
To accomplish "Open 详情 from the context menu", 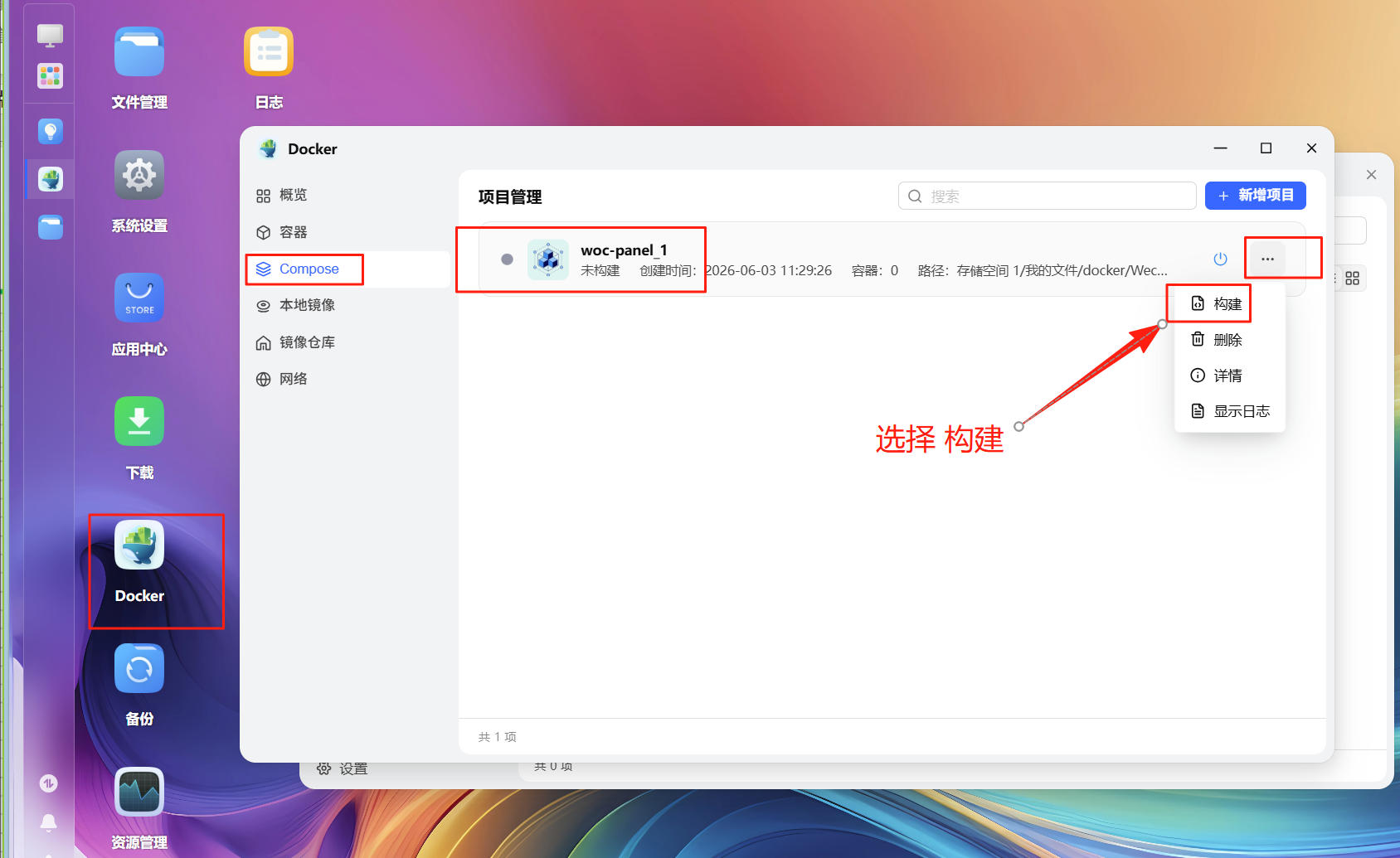I will pos(1229,376).
